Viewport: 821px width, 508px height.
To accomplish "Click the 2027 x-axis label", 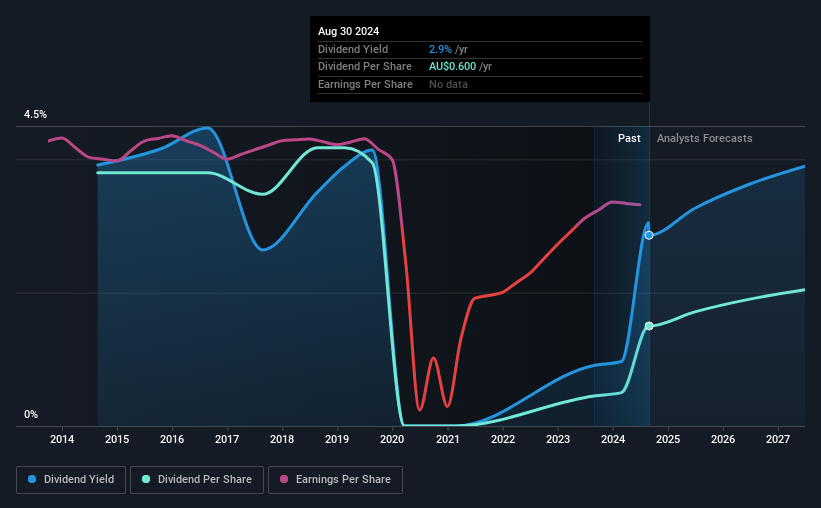I will (x=778, y=439).
